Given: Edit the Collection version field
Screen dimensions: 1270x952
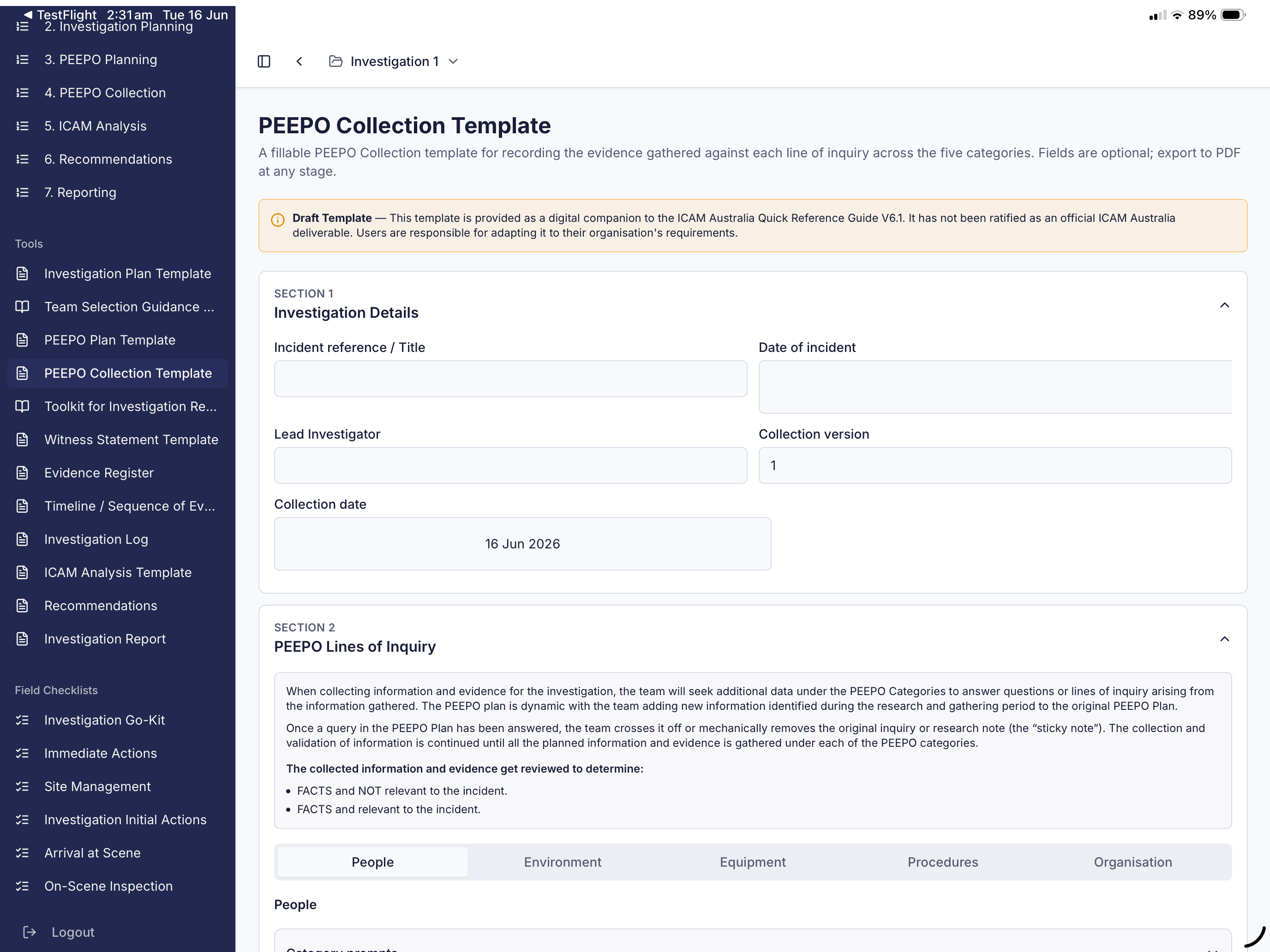Looking at the screenshot, I should [x=995, y=465].
